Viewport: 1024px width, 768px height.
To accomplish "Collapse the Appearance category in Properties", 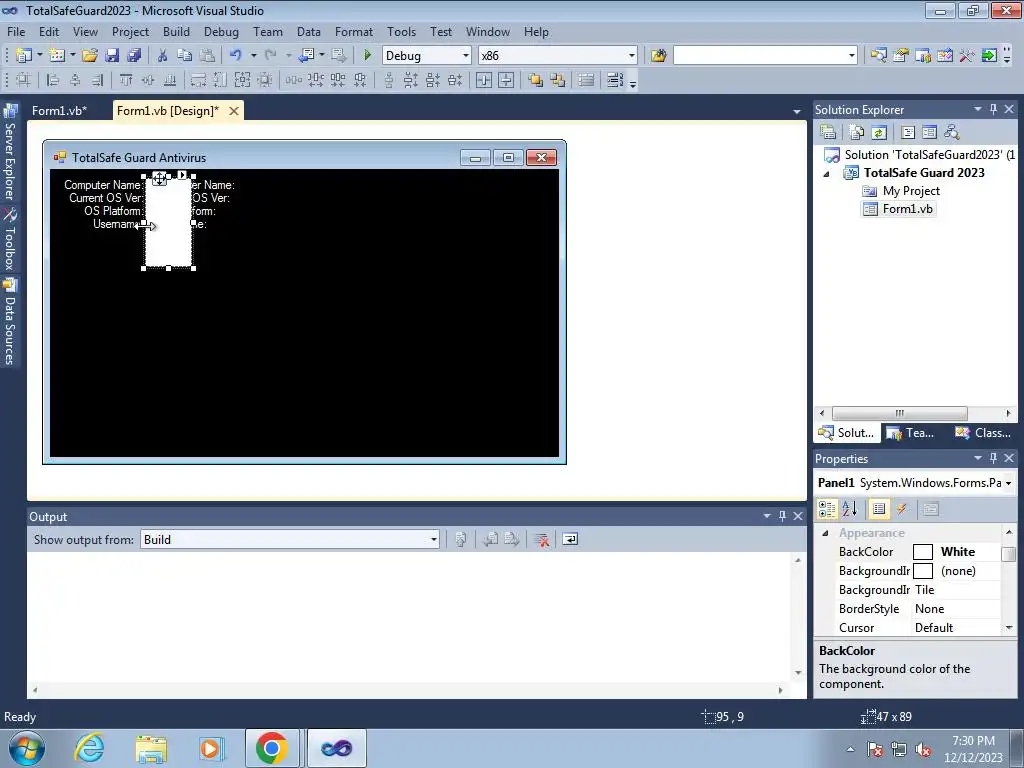I will (825, 533).
